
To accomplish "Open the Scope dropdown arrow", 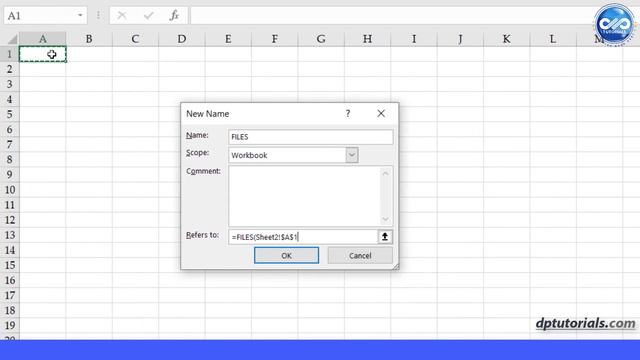I will 352,155.
